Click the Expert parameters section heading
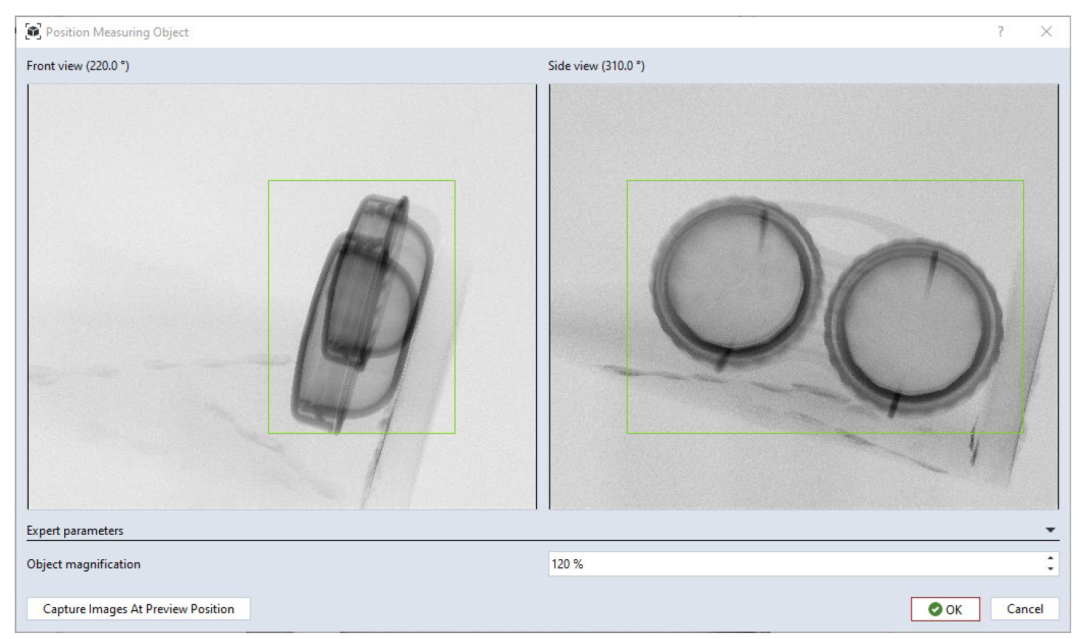Image resolution: width=1080 pixels, height=639 pixels. [75, 531]
